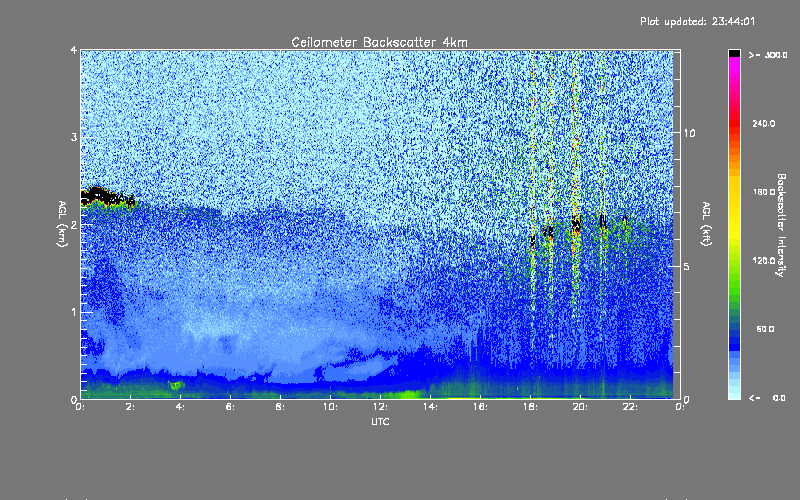The image size is (800, 500).
Task: Click the 'Plot updated: 23:44:01' timestamp
Action: point(697,21)
